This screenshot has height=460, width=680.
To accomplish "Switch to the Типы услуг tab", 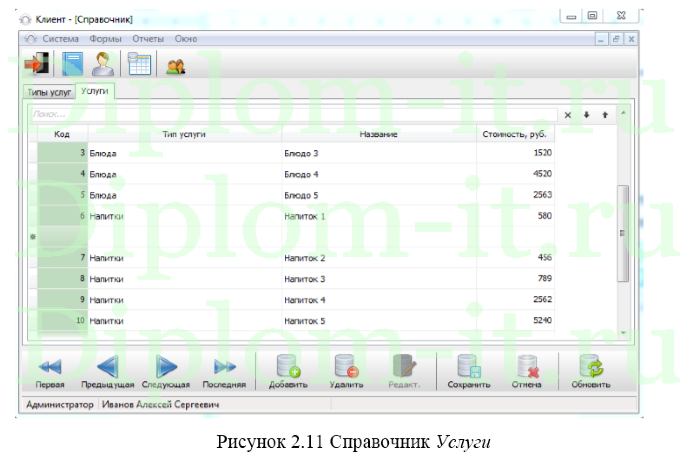I will pyautogui.click(x=49, y=92).
